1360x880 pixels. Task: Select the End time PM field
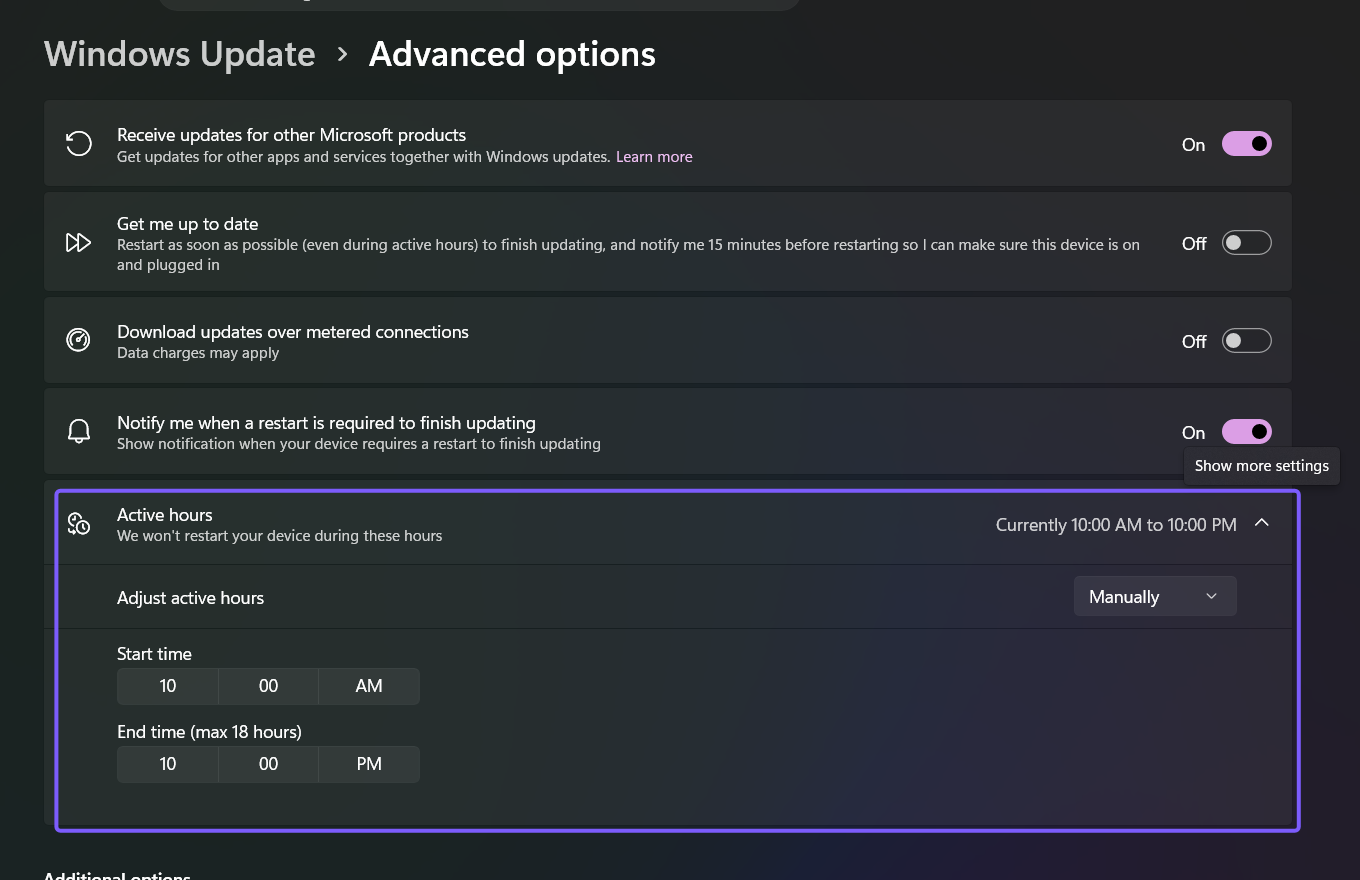(369, 764)
